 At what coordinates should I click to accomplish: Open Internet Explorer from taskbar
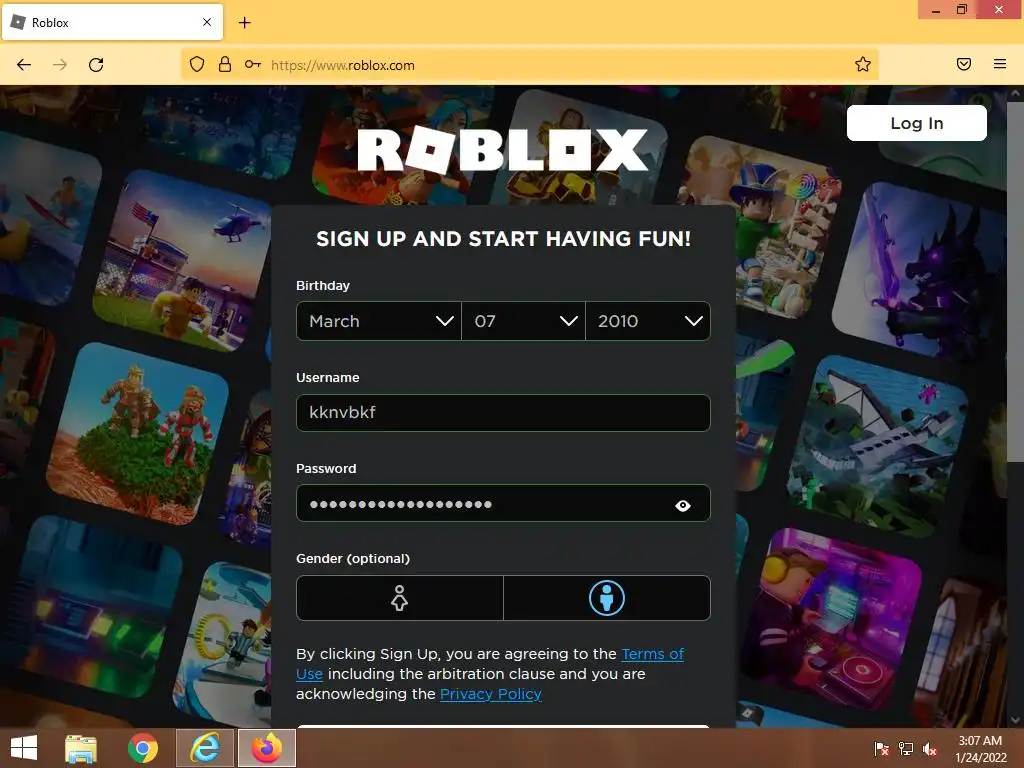pos(204,748)
